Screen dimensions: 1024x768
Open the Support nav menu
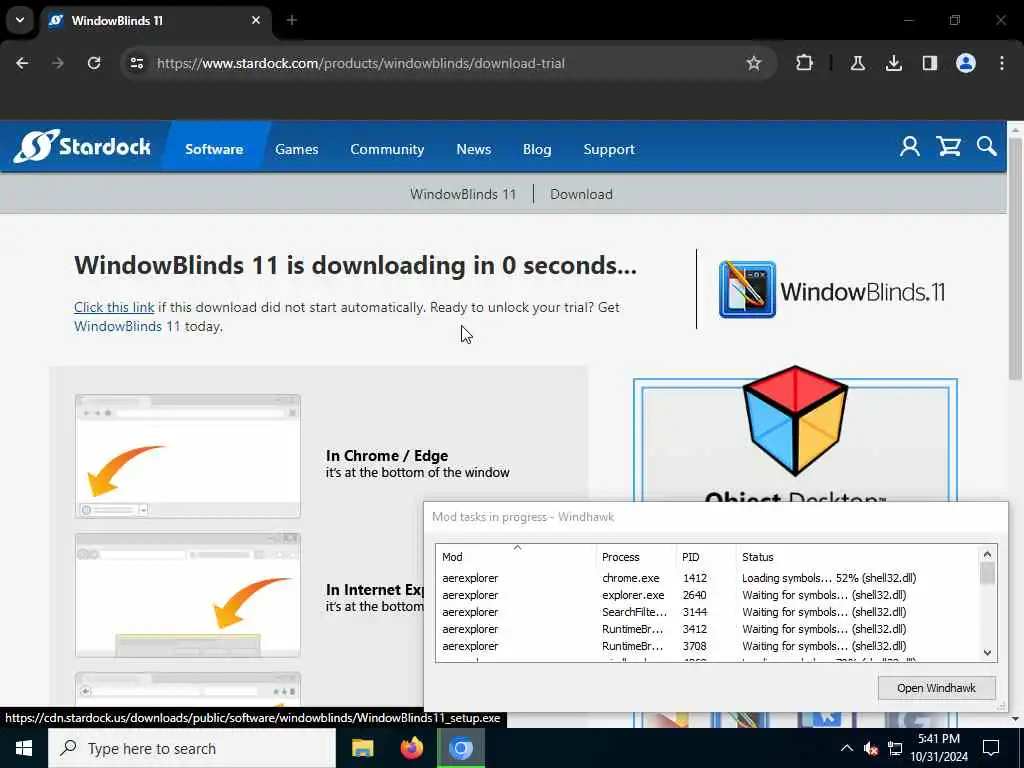(x=609, y=149)
